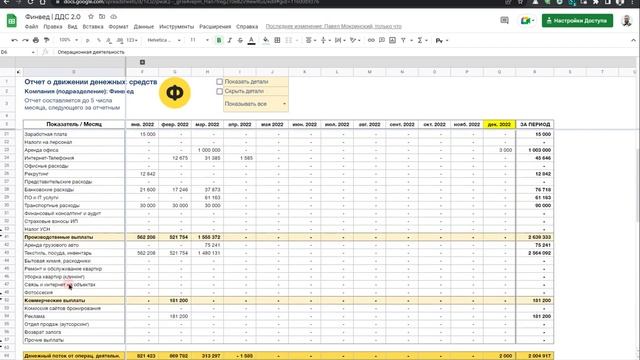This screenshot has width=640, height=360.
Task: Open the Файл menu
Action: pos(31,27)
